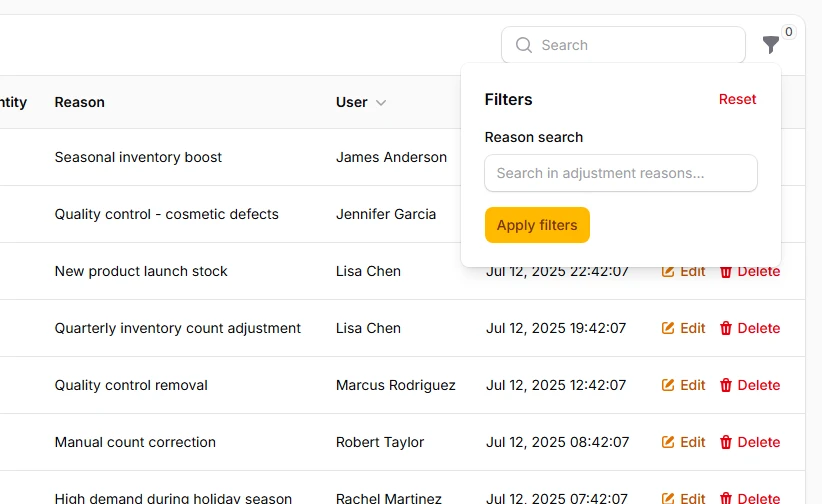Click date Jul 12, 2025 07:42:07
Screen dimensions: 822x504
pos(557,498)
